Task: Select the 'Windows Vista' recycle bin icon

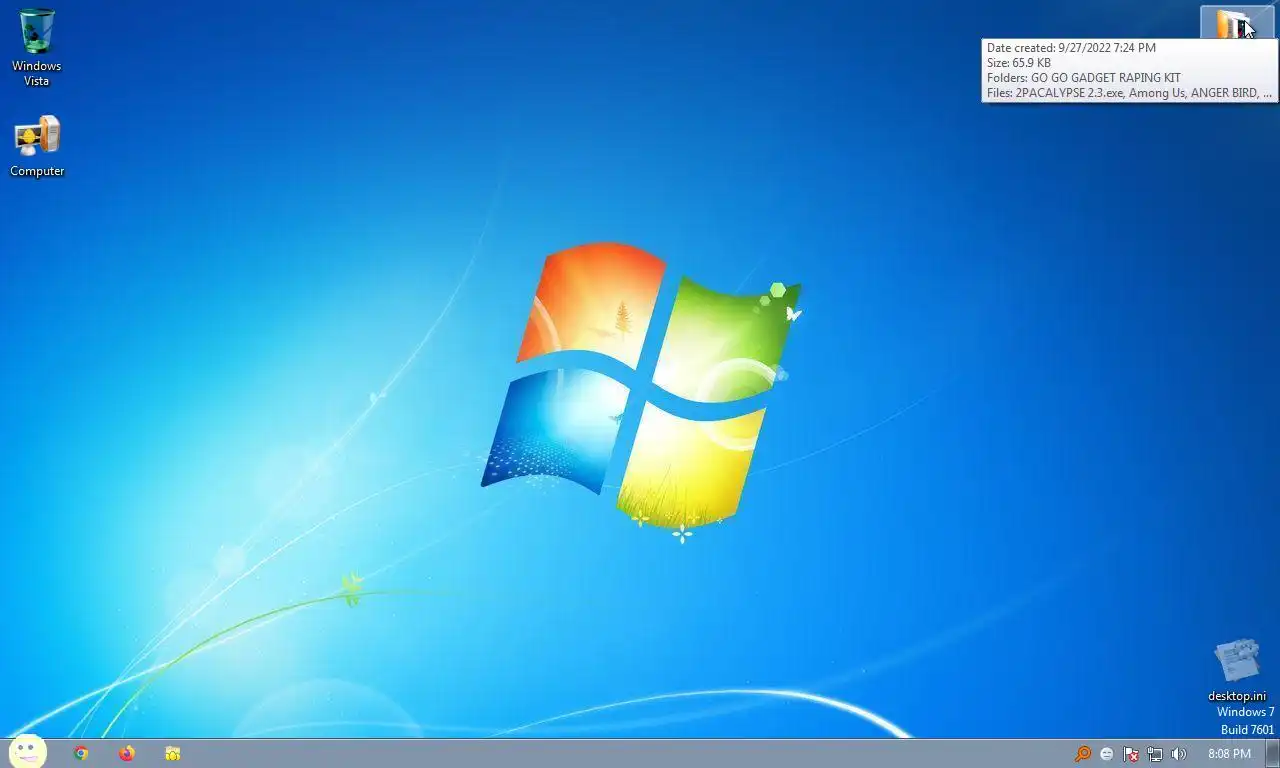Action: tap(36, 47)
